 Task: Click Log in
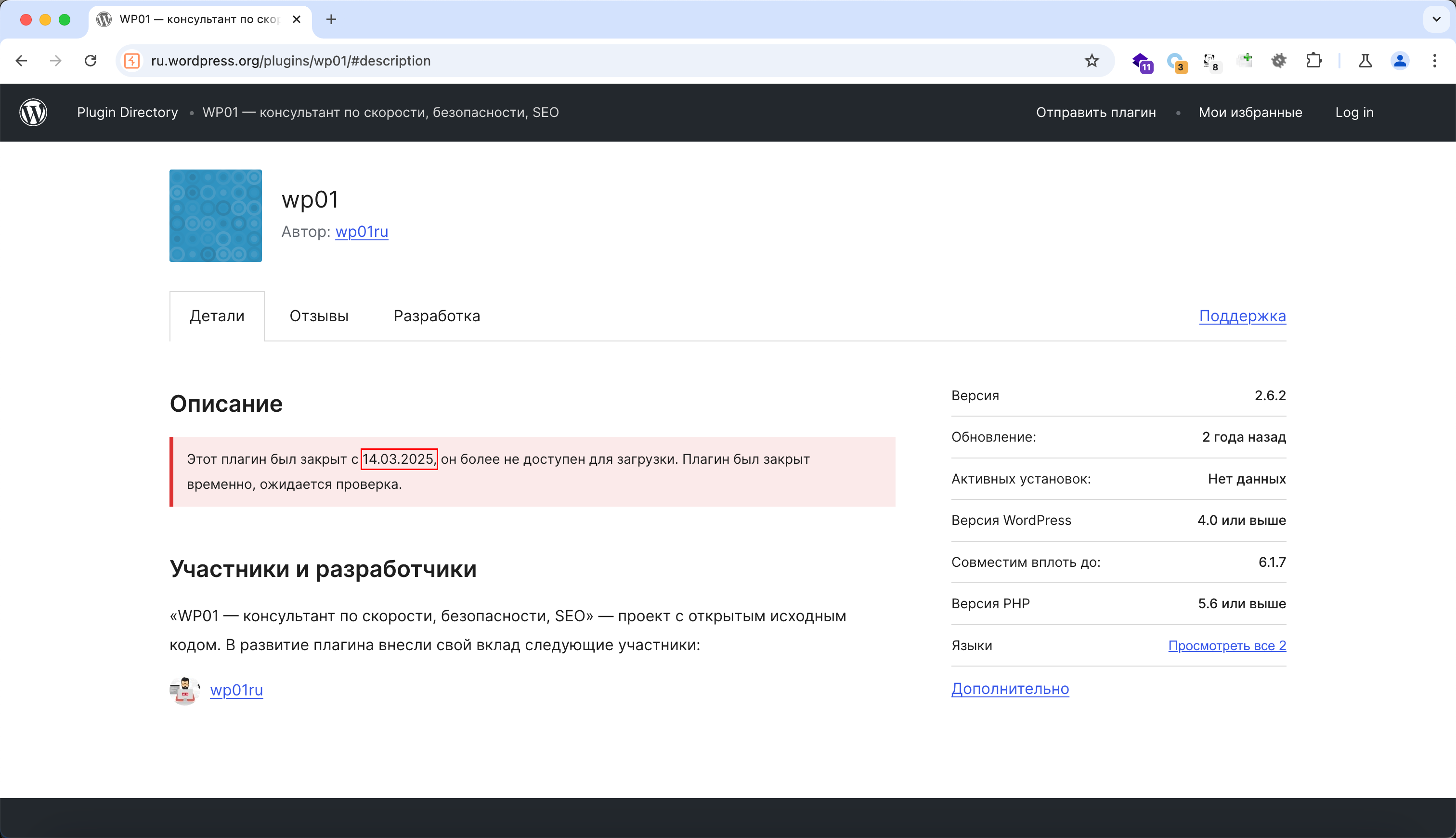[x=1354, y=112]
